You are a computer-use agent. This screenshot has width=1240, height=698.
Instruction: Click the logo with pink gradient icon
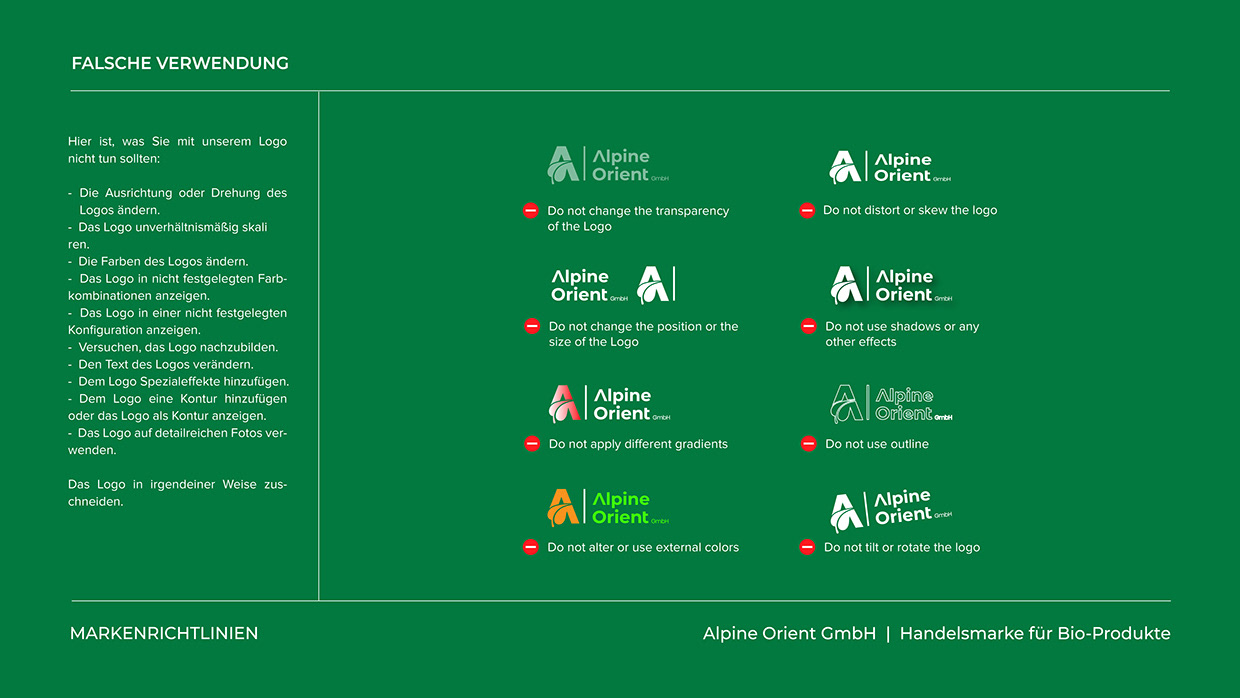[610, 403]
